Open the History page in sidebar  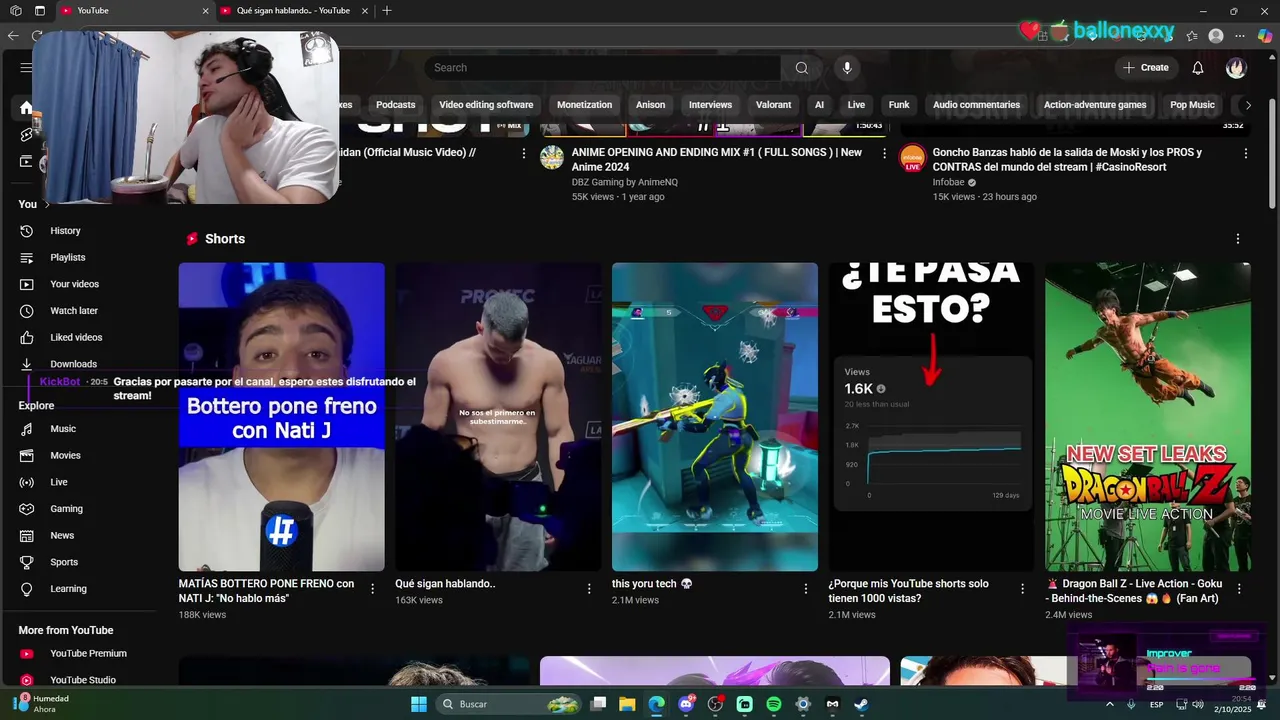coord(65,231)
